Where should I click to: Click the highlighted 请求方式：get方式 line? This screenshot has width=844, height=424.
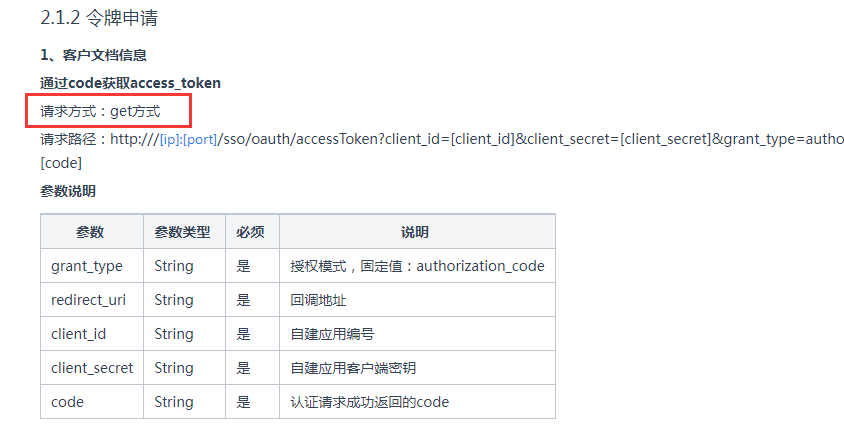click(101, 111)
